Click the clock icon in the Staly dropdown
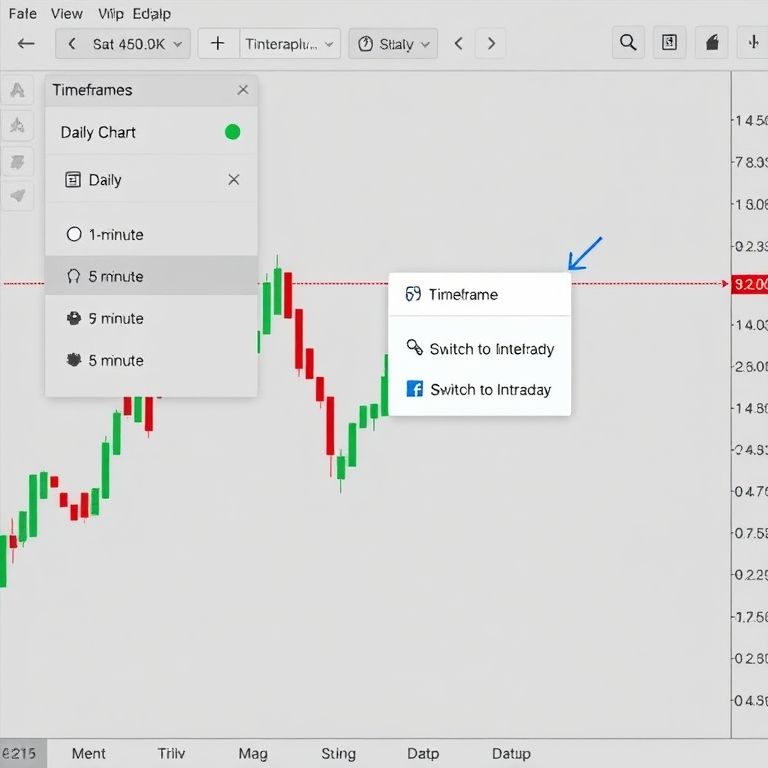The height and width of the screenshot is (768, 768). pos(365,44)
